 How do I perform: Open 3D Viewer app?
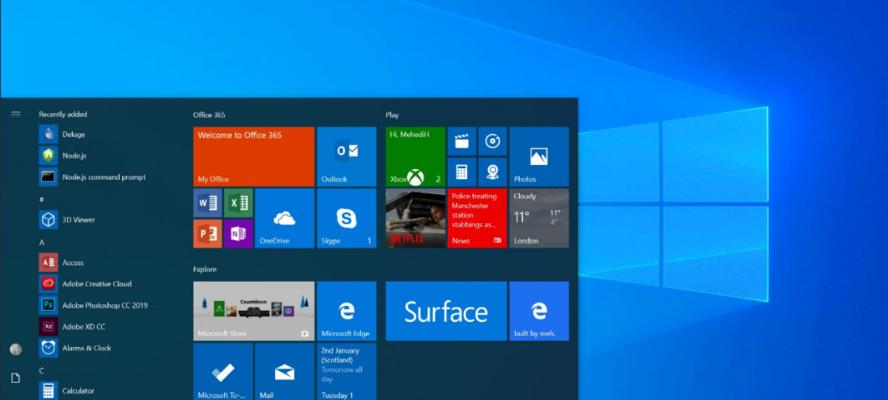[67, 219]
